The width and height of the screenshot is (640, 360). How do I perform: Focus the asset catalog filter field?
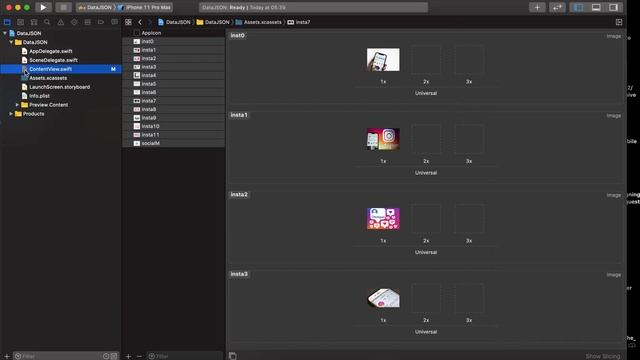(x=185, y=356)
